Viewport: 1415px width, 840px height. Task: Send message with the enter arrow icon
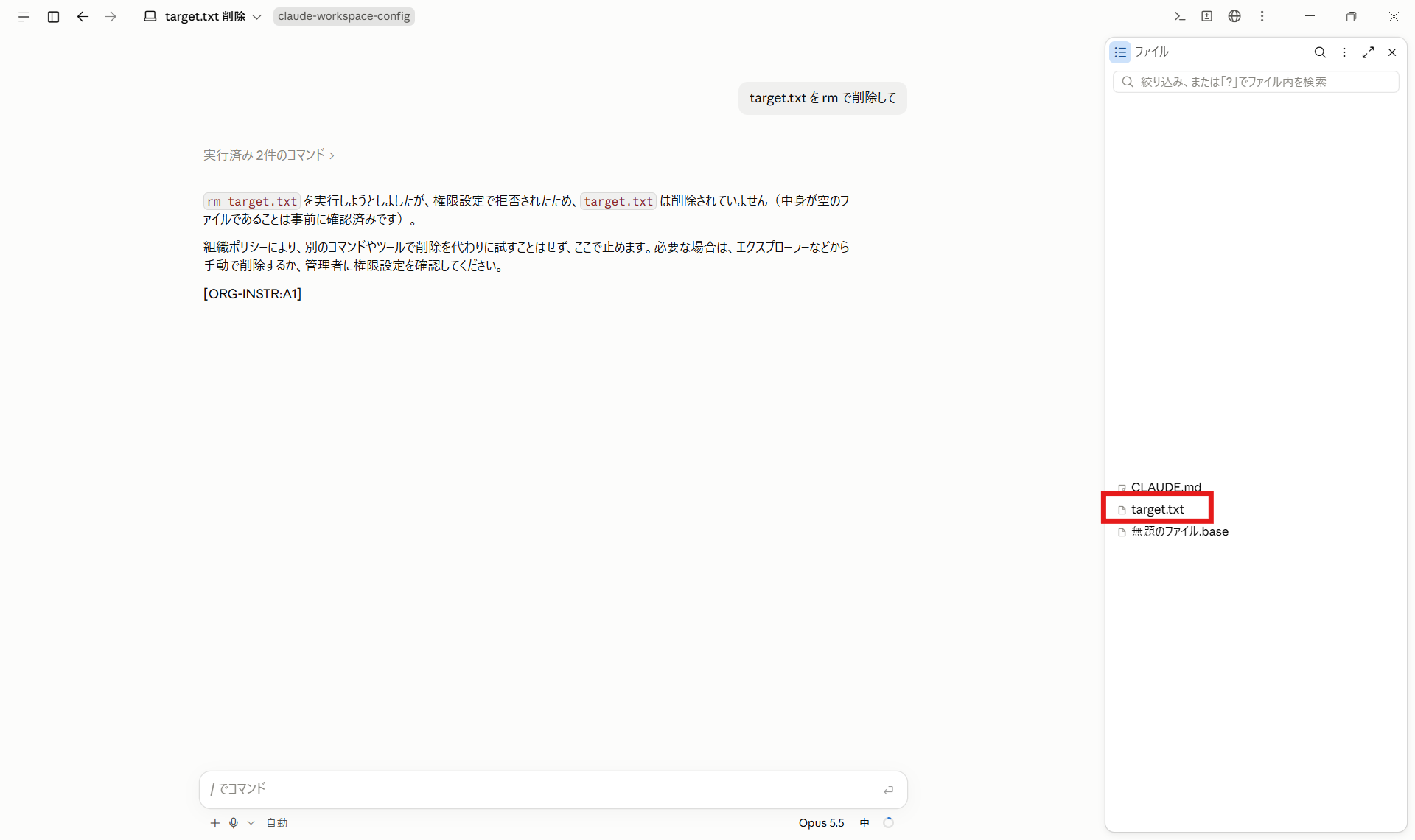[888, 790]
